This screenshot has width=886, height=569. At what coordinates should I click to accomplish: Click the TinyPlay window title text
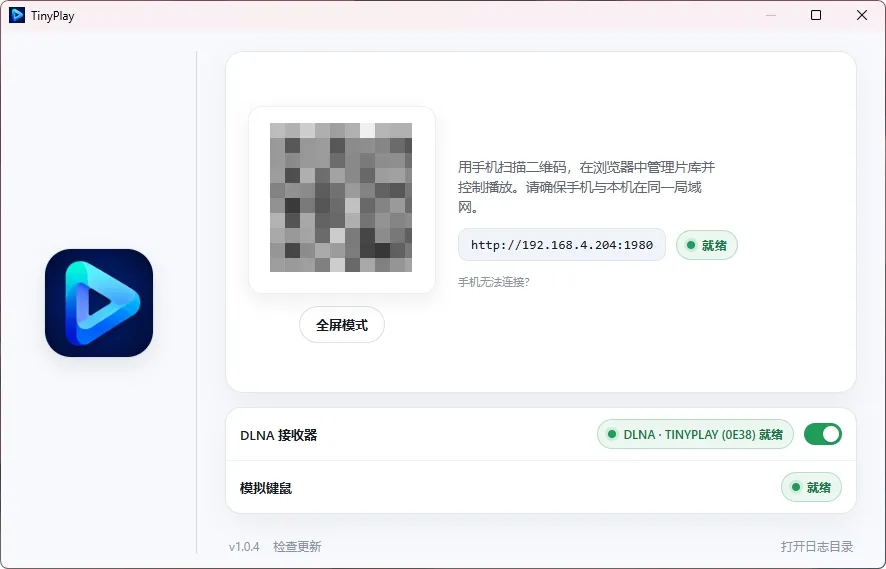point(53,16)
